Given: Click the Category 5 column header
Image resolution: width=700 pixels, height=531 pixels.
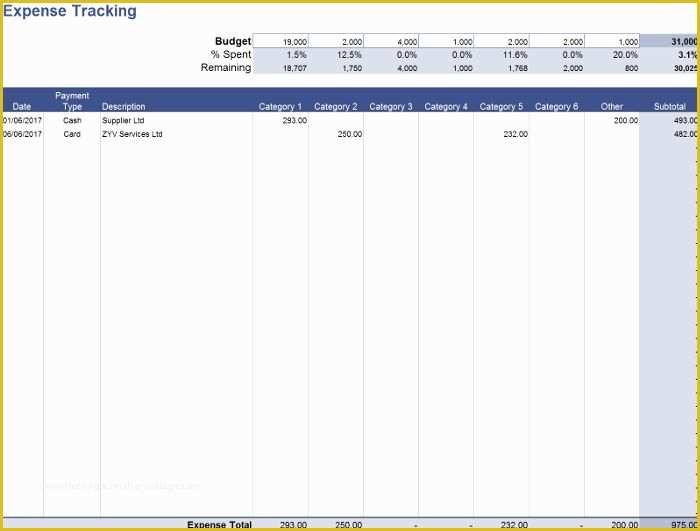Looking at the screenshot, I should pyautogui.click(x=501, y=106).
